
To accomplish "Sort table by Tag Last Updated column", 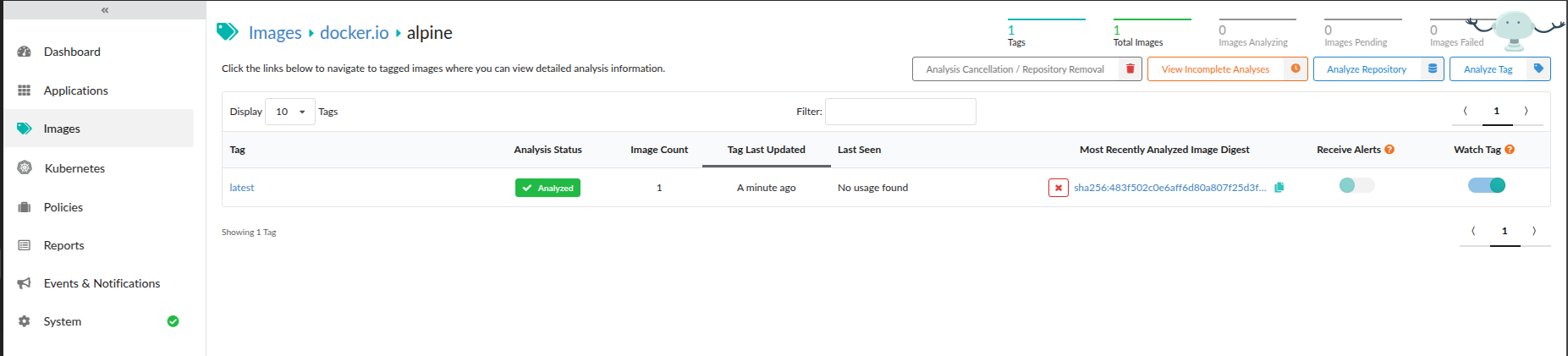I will pos(766,150).
